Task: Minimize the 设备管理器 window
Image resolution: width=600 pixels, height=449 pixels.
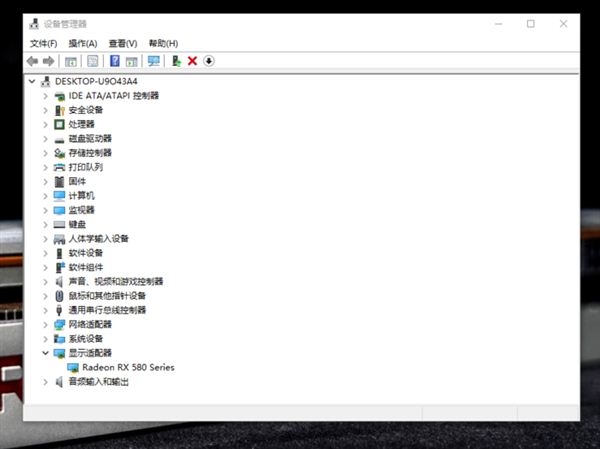Action: point(498,24)
